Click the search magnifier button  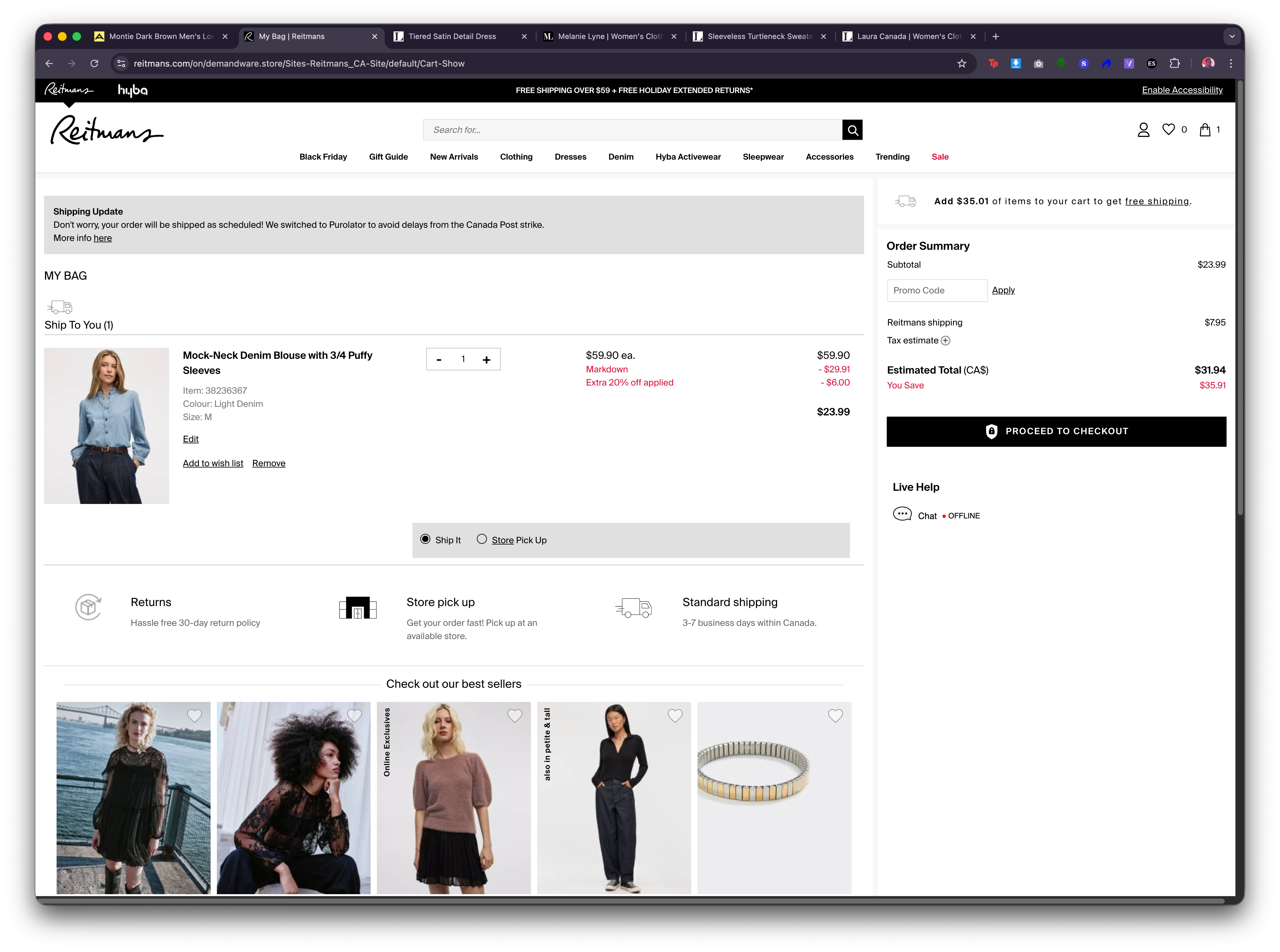tap(852, 130)
